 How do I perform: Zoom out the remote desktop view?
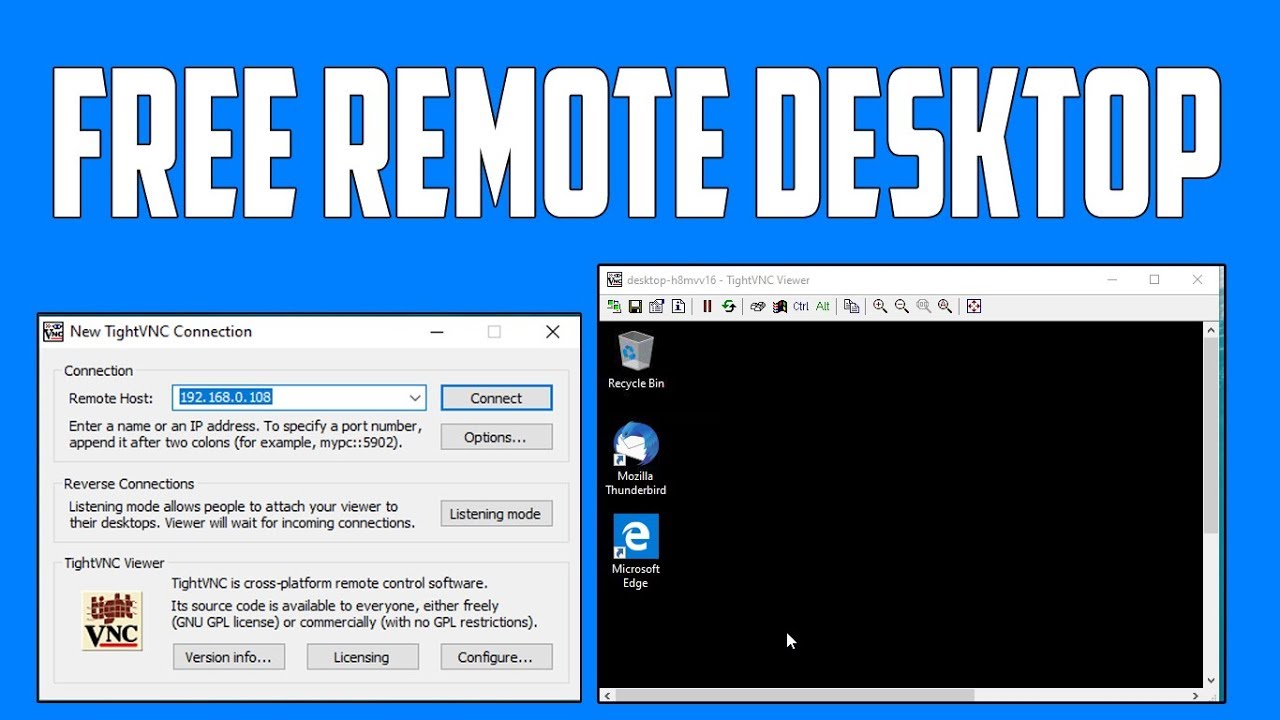pyautogui.click(x=902, y=306)
